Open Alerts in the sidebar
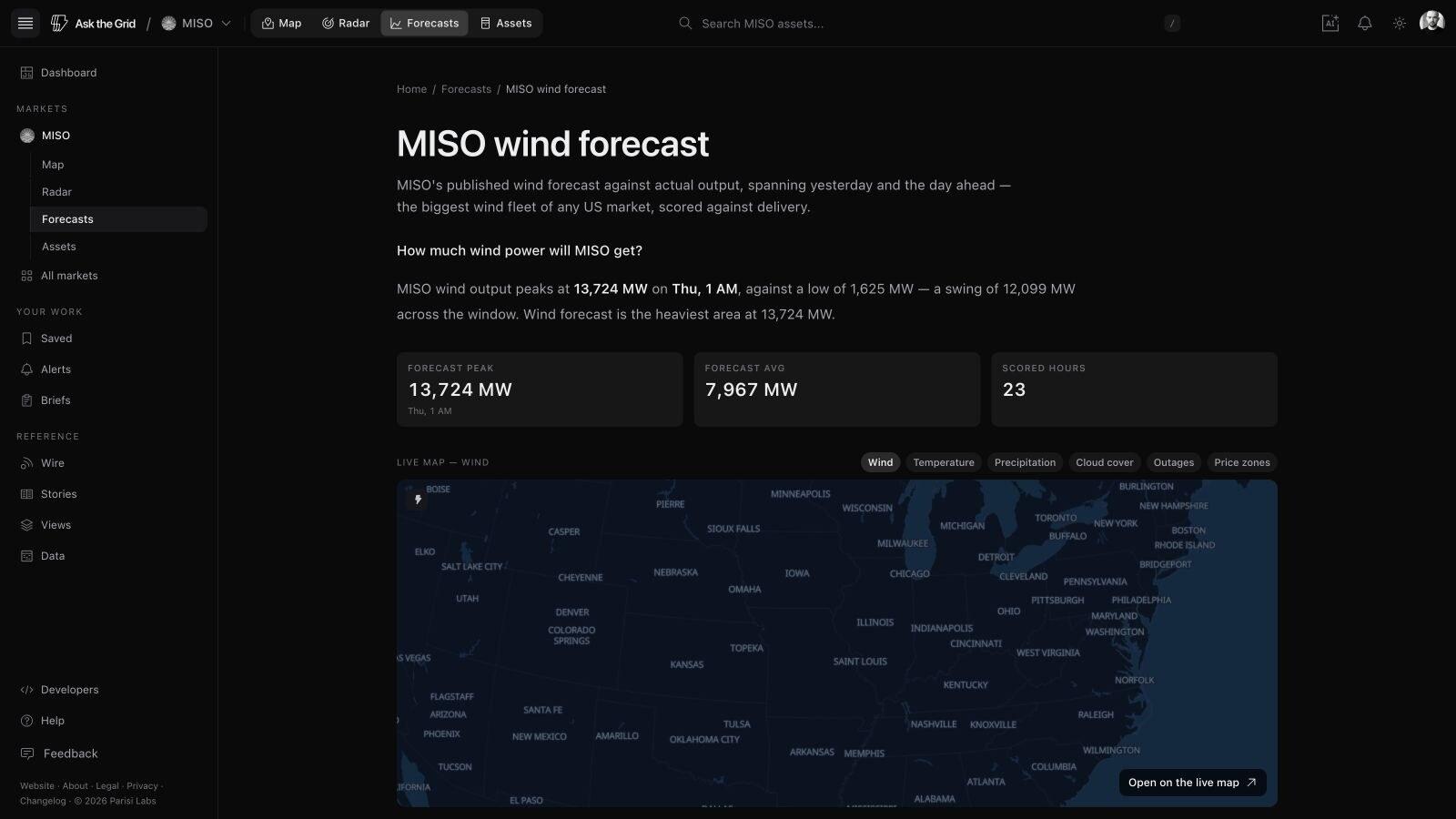This screenshot has height=819, width=1456. pos(109,369)
